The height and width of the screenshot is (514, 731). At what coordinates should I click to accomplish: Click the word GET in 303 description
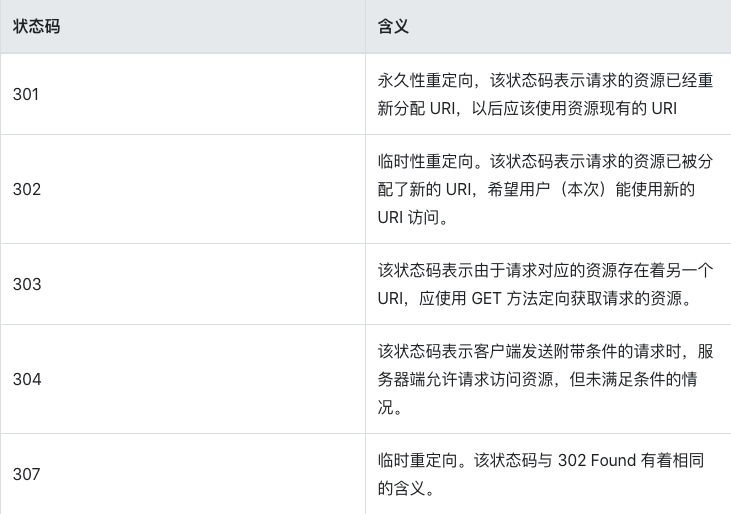[x=486, y=298]
